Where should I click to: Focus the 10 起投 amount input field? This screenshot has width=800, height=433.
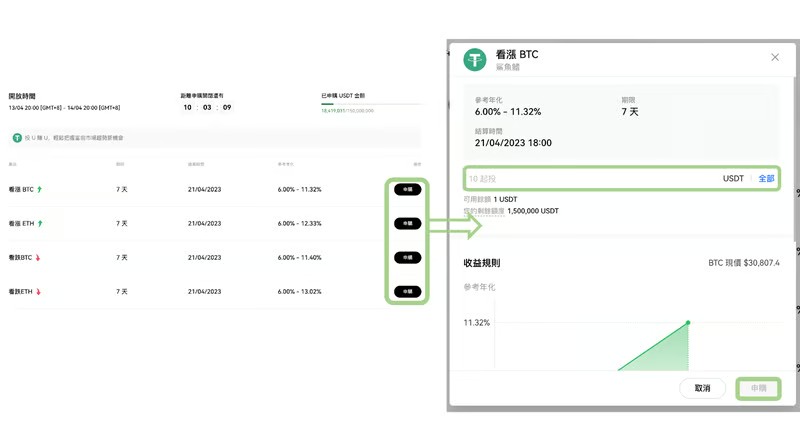[590, 179]
